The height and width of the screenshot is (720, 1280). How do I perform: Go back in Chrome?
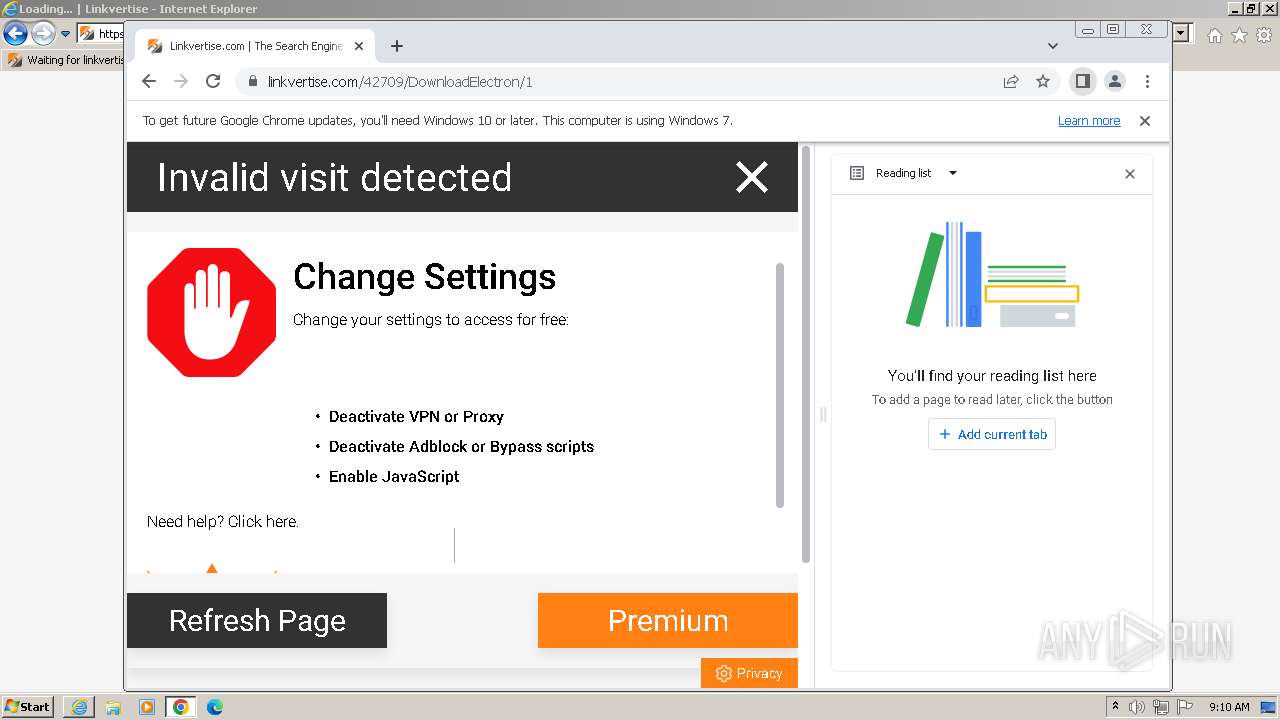(x=149, y=82)
